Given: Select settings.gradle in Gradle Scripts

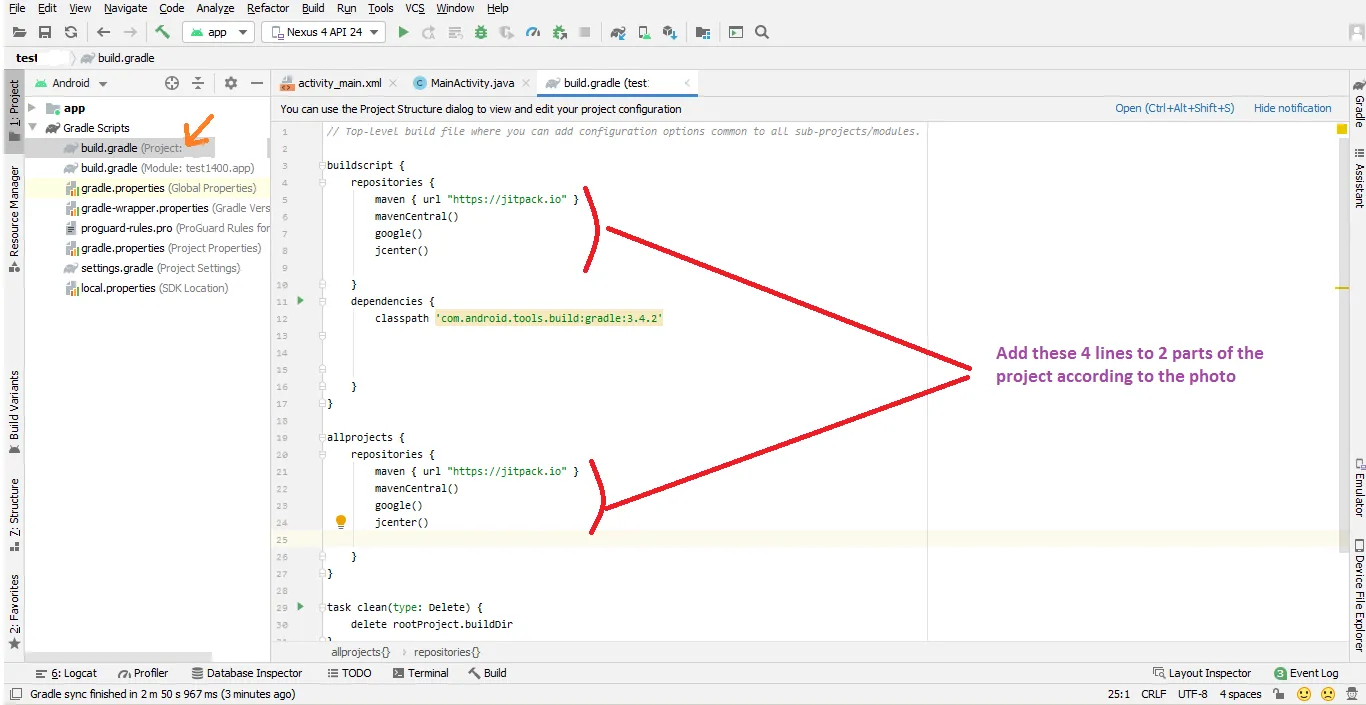Looking at the screenshot, I should (x=117, y=268).
